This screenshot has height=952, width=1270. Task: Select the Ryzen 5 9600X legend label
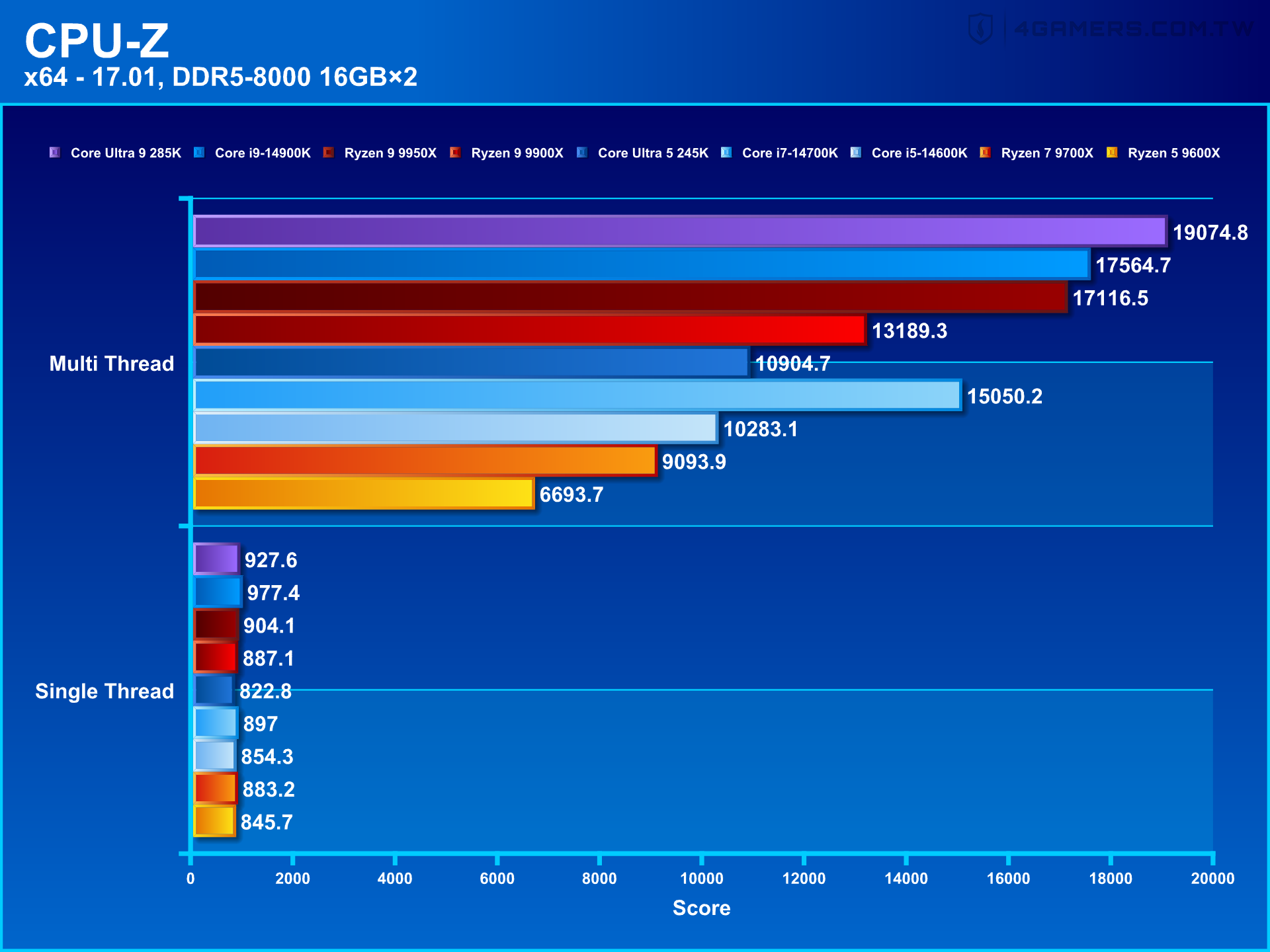[1174, 153]
